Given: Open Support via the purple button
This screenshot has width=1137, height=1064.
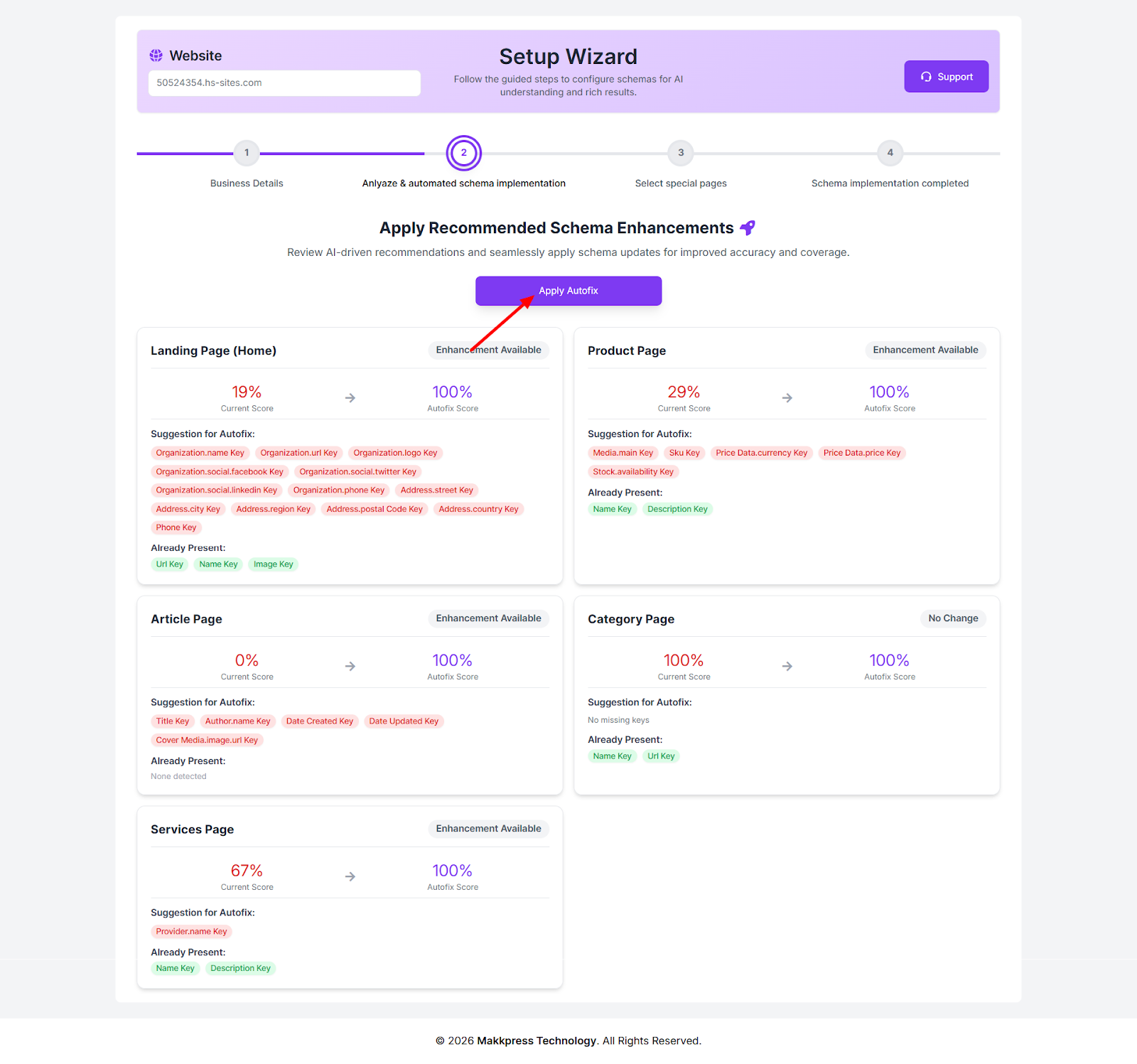Looking at the screenshot, I should (x=946, y=77).
